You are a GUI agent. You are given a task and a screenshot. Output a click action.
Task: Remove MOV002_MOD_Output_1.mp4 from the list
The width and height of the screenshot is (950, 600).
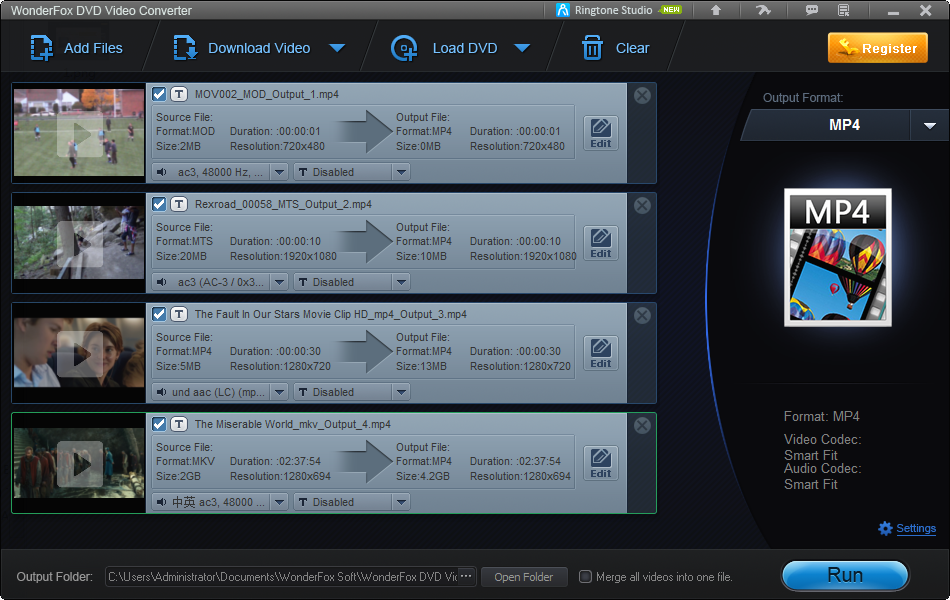[x=642, y=95]
